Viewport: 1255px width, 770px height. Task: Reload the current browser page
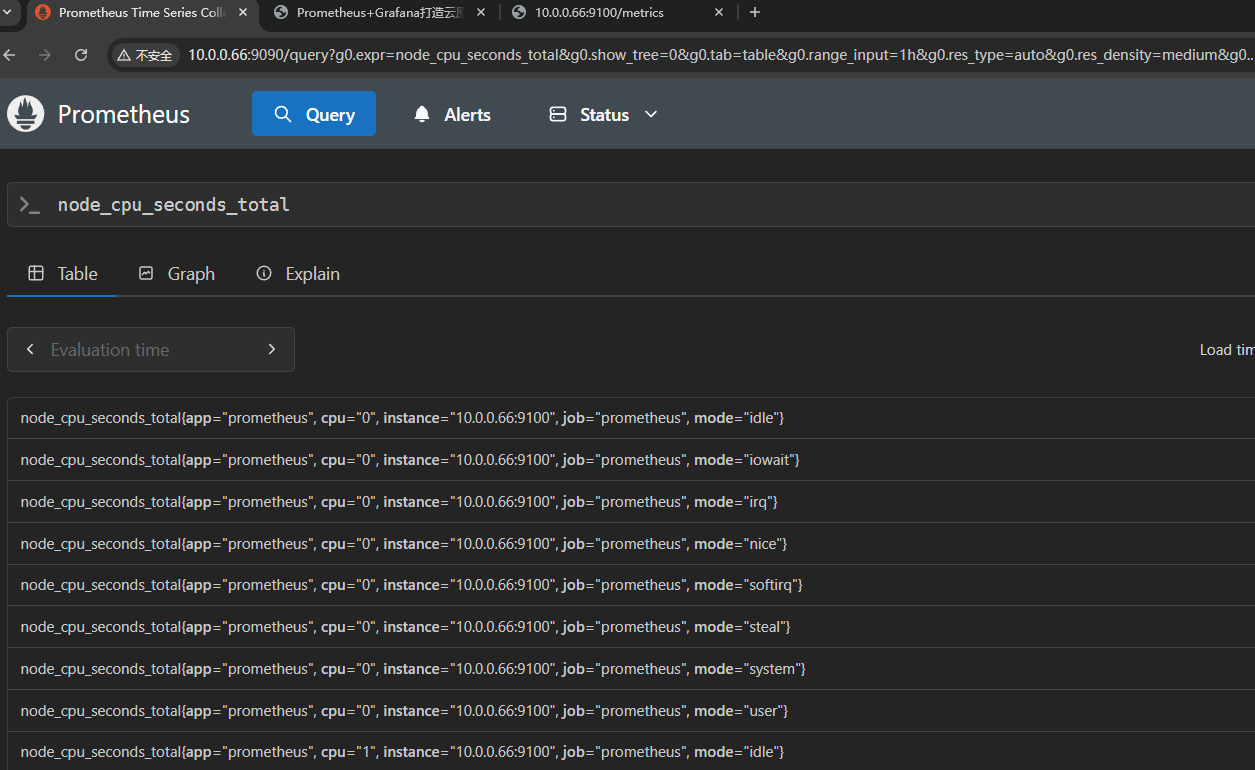click(x=81, y=55)
